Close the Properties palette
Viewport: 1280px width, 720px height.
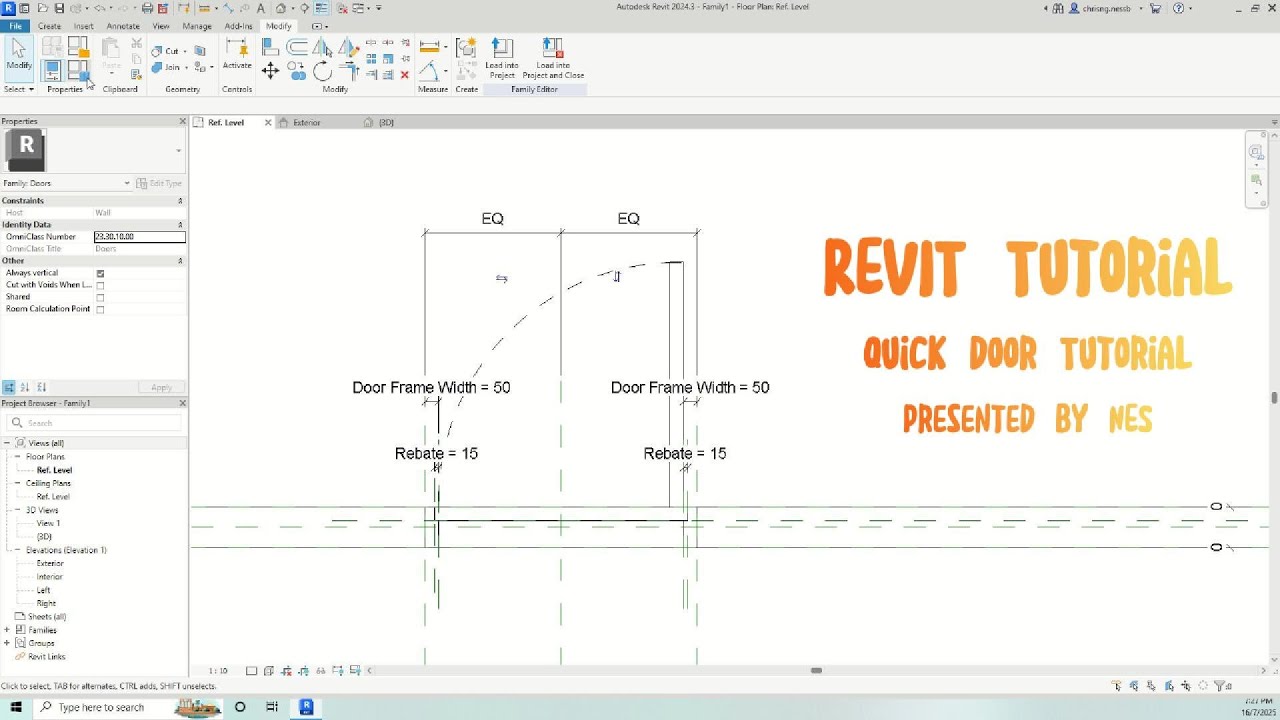tap(183, 121)
